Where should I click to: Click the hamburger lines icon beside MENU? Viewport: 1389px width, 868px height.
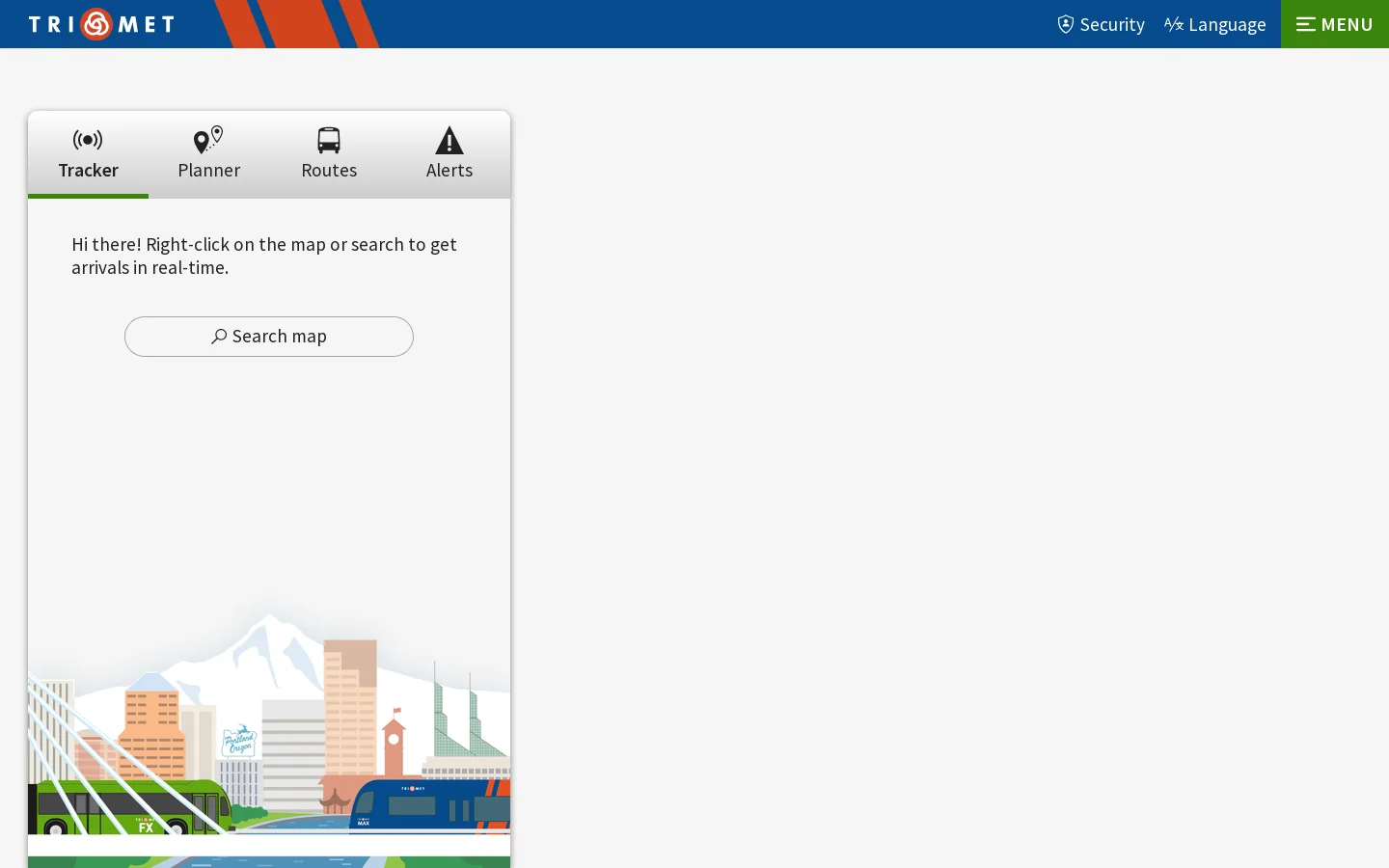(1306, 24)
